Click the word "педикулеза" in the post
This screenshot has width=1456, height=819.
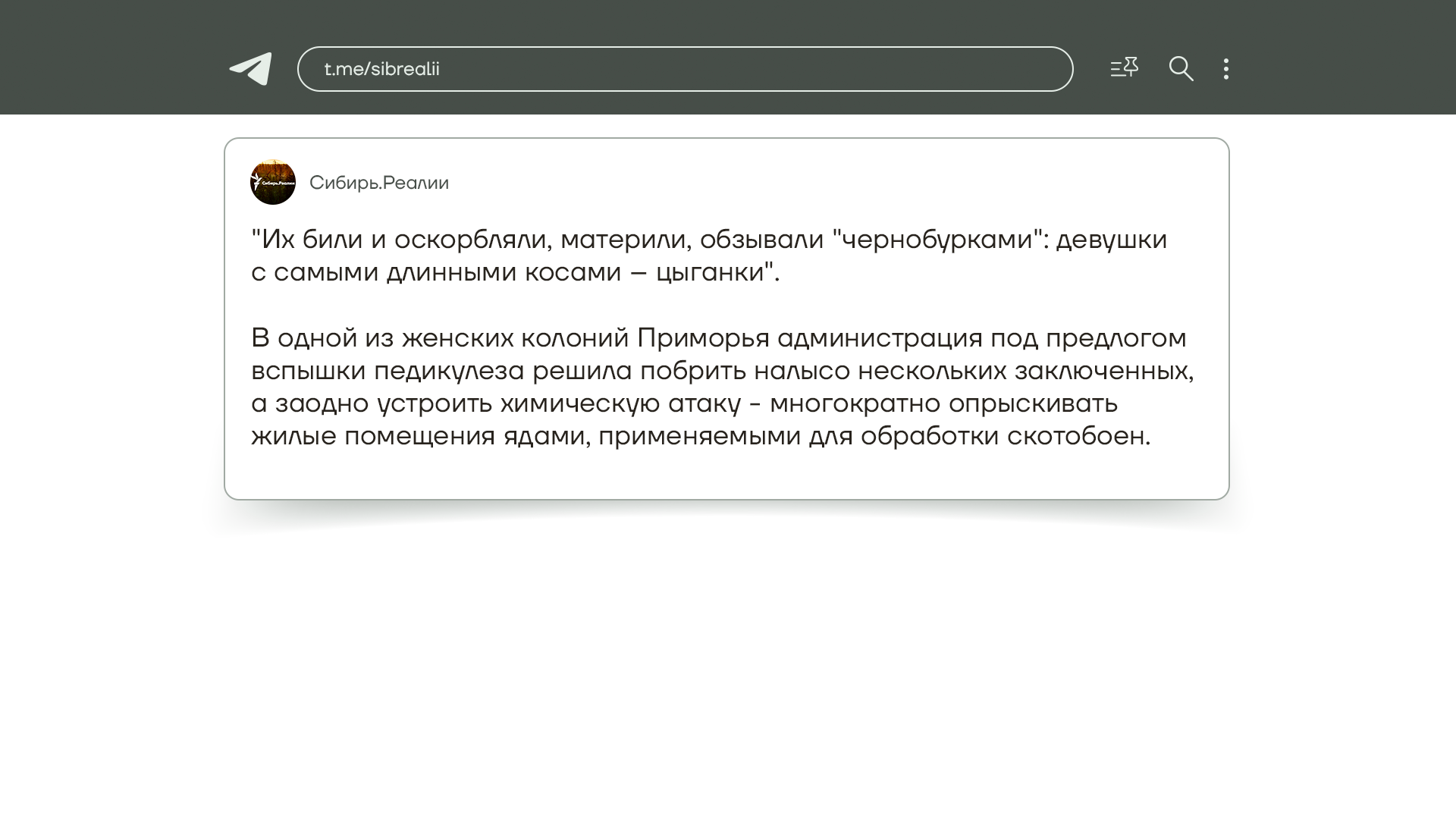(x=449, y=371)
